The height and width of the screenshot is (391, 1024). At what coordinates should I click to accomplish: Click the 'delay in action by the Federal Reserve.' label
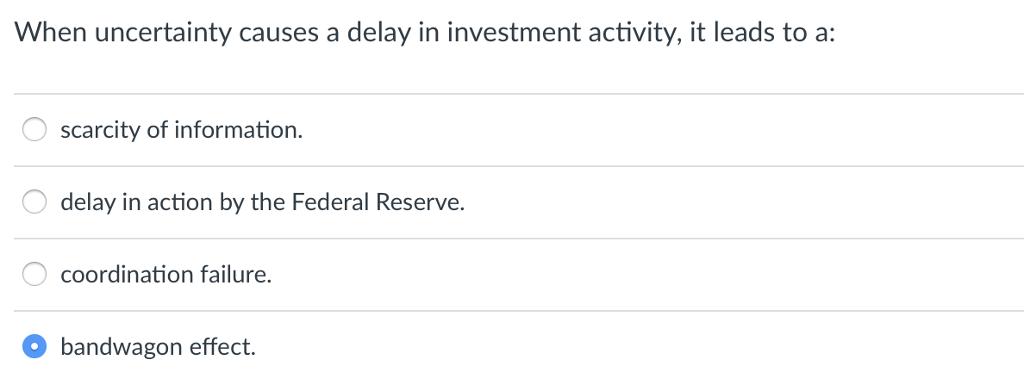(263, 202)
